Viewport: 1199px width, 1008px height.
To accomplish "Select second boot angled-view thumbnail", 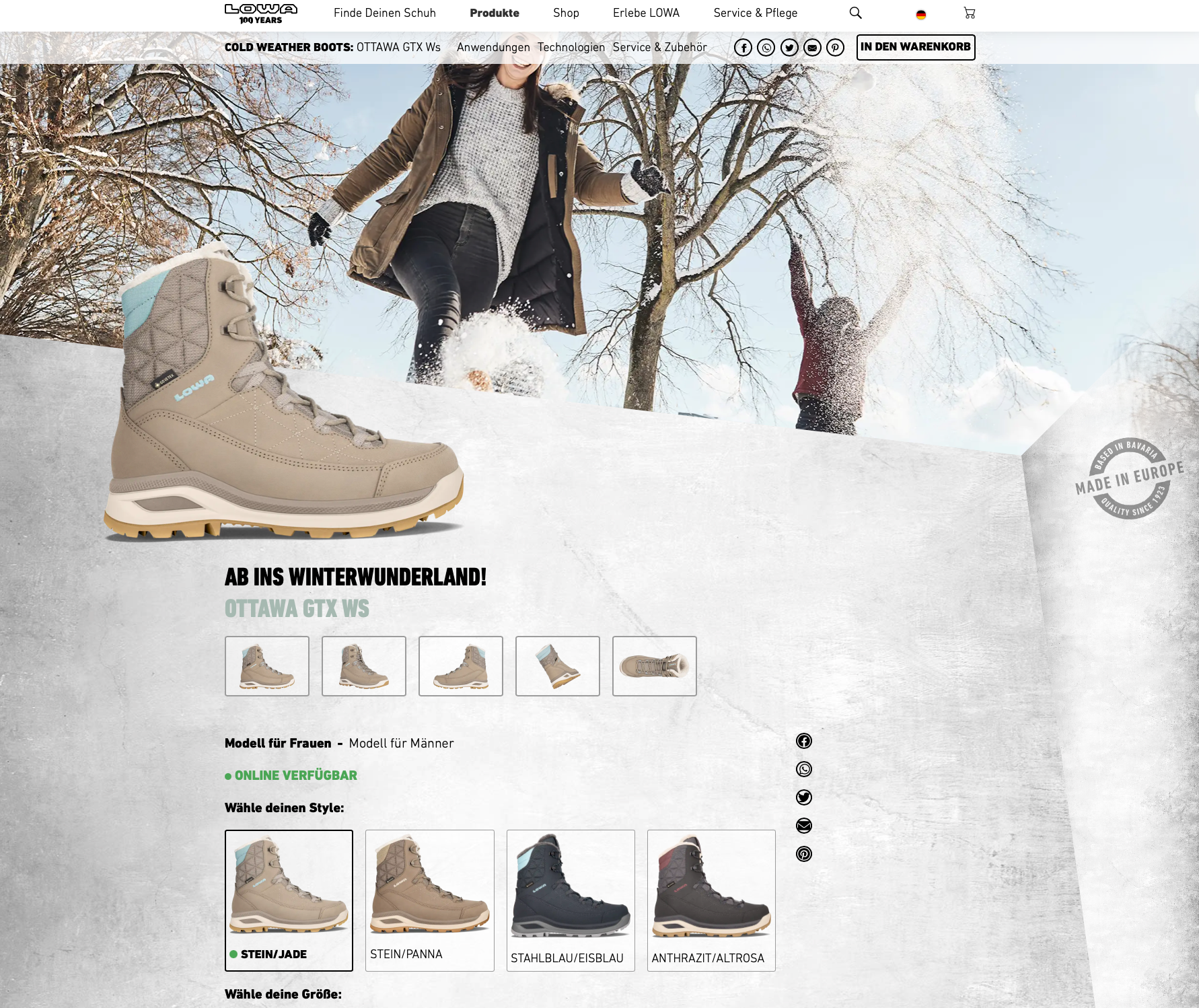I will click(x=364, y=666).
